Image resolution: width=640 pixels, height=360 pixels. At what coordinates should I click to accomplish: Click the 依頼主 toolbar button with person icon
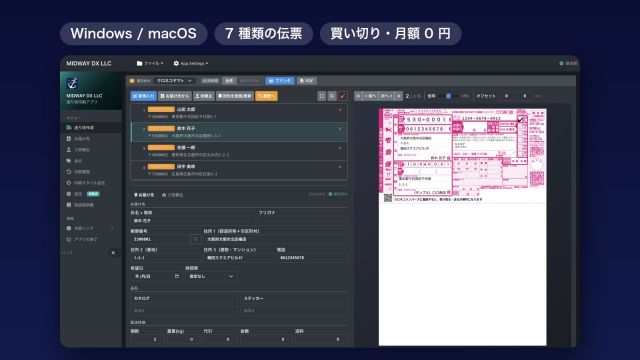[203, 96]
